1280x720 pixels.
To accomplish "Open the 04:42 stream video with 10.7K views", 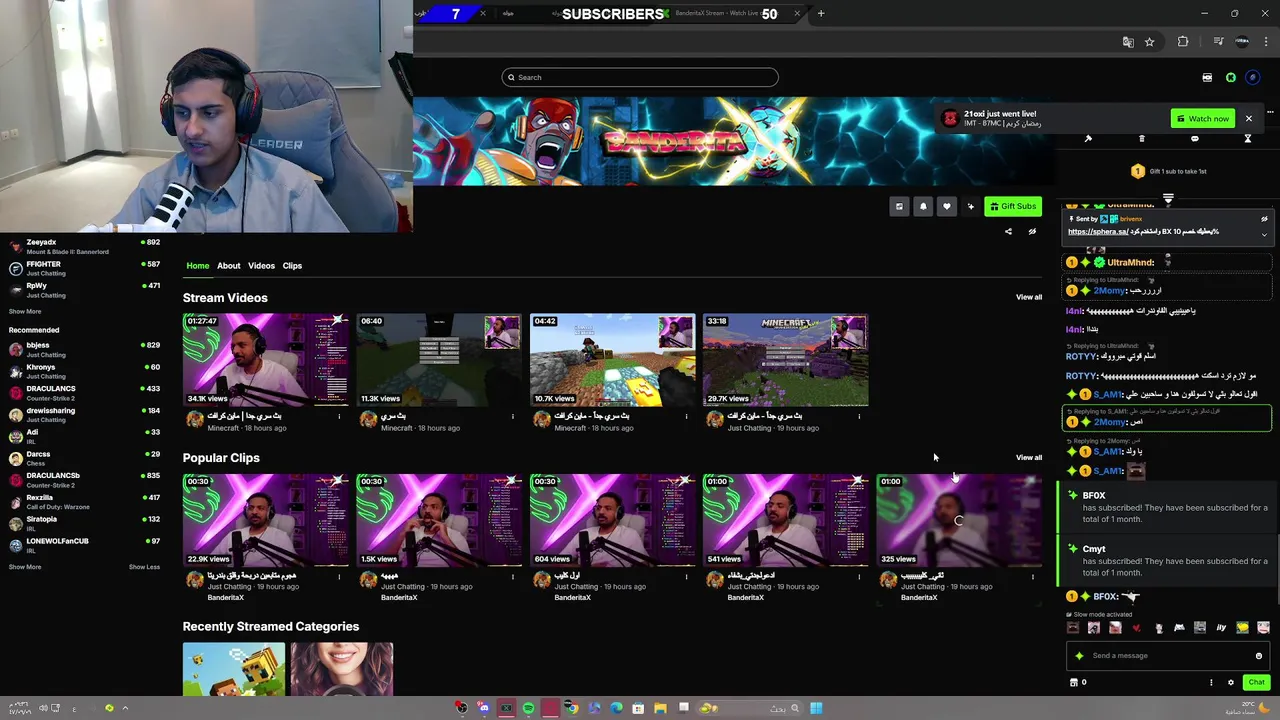I will click(612, 360).
